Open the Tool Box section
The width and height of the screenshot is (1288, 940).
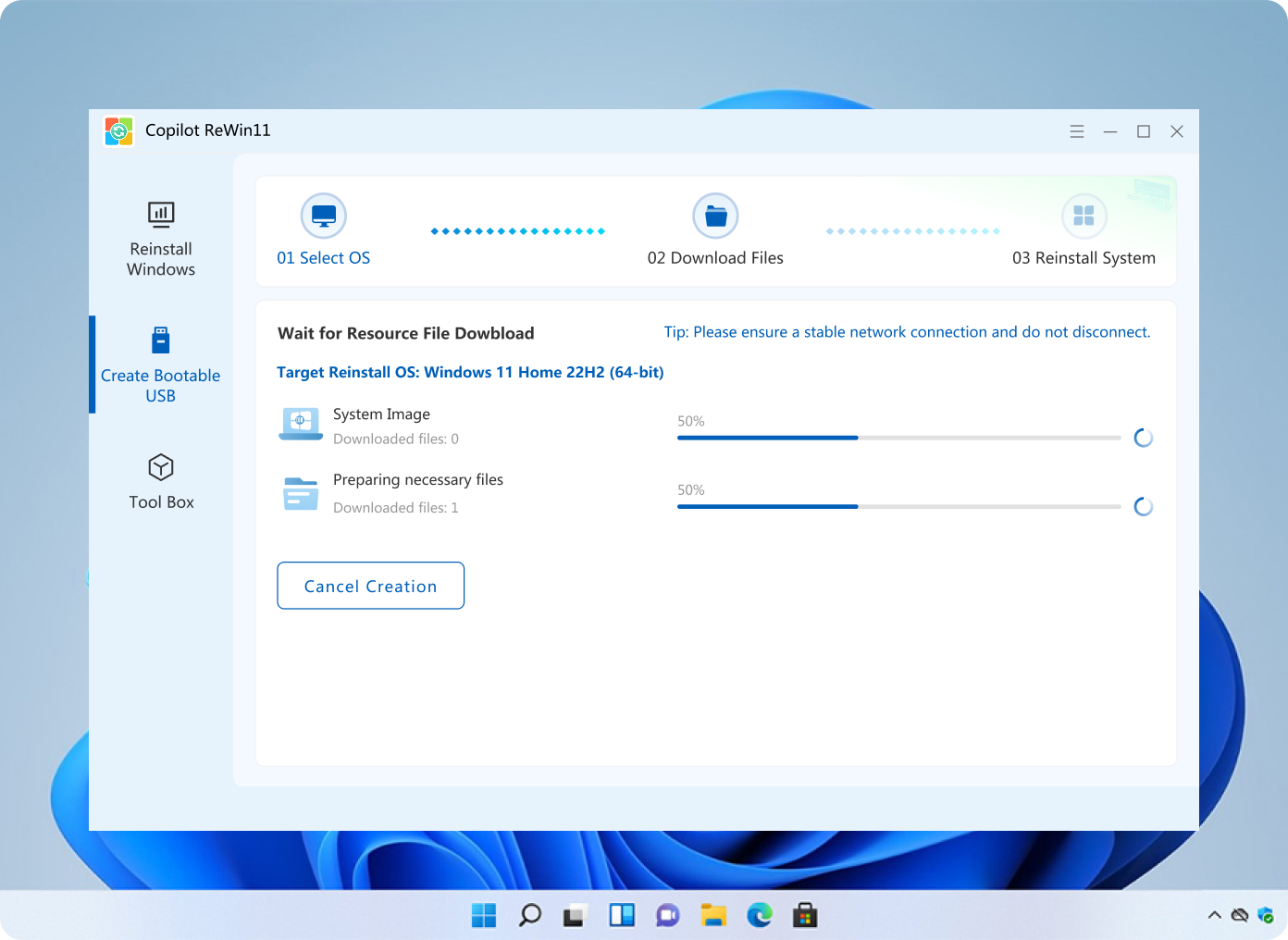point(161,482)
